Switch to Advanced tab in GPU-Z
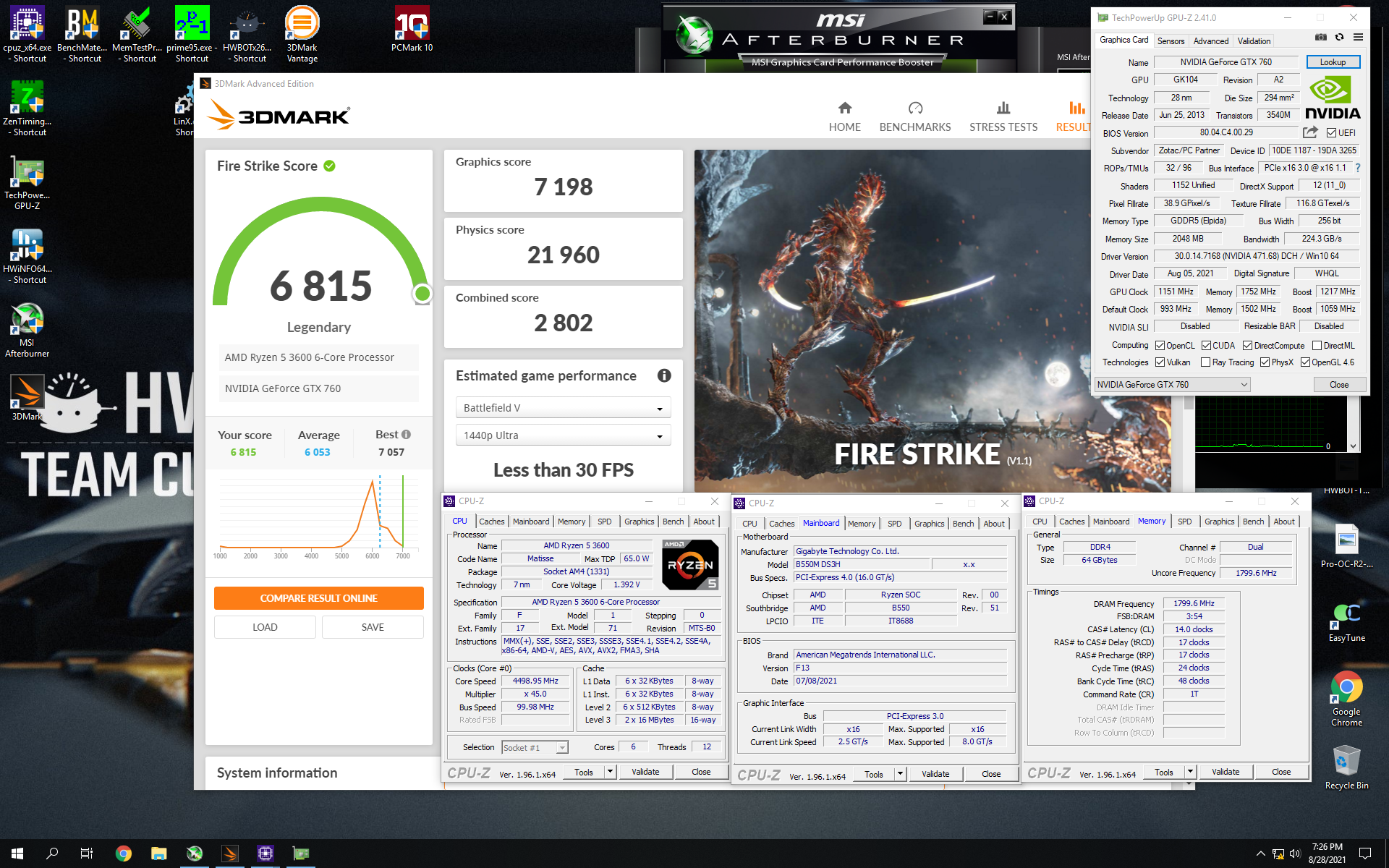This screenshot has height=868, width=1389. [1210, 41]
